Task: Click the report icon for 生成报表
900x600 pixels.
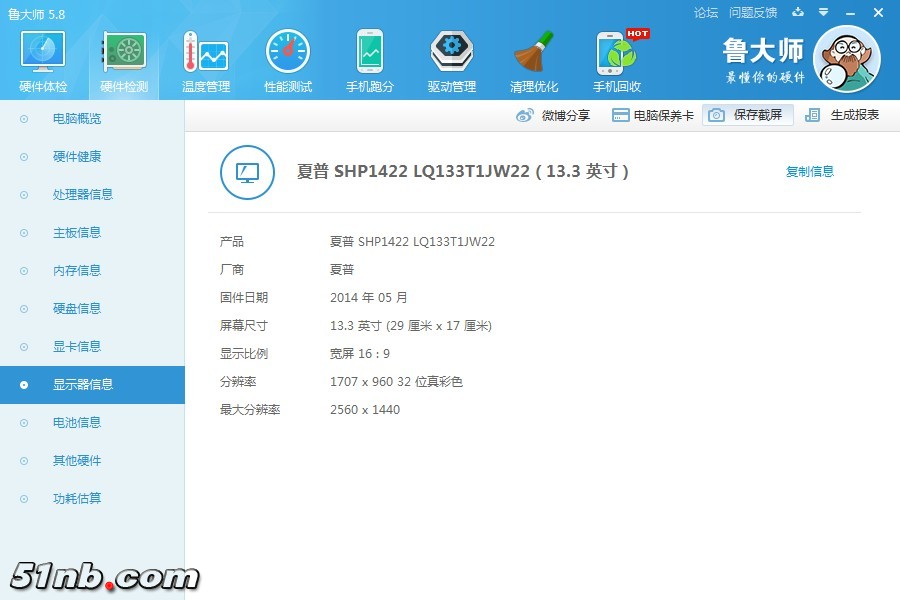Action: point(812,115)
